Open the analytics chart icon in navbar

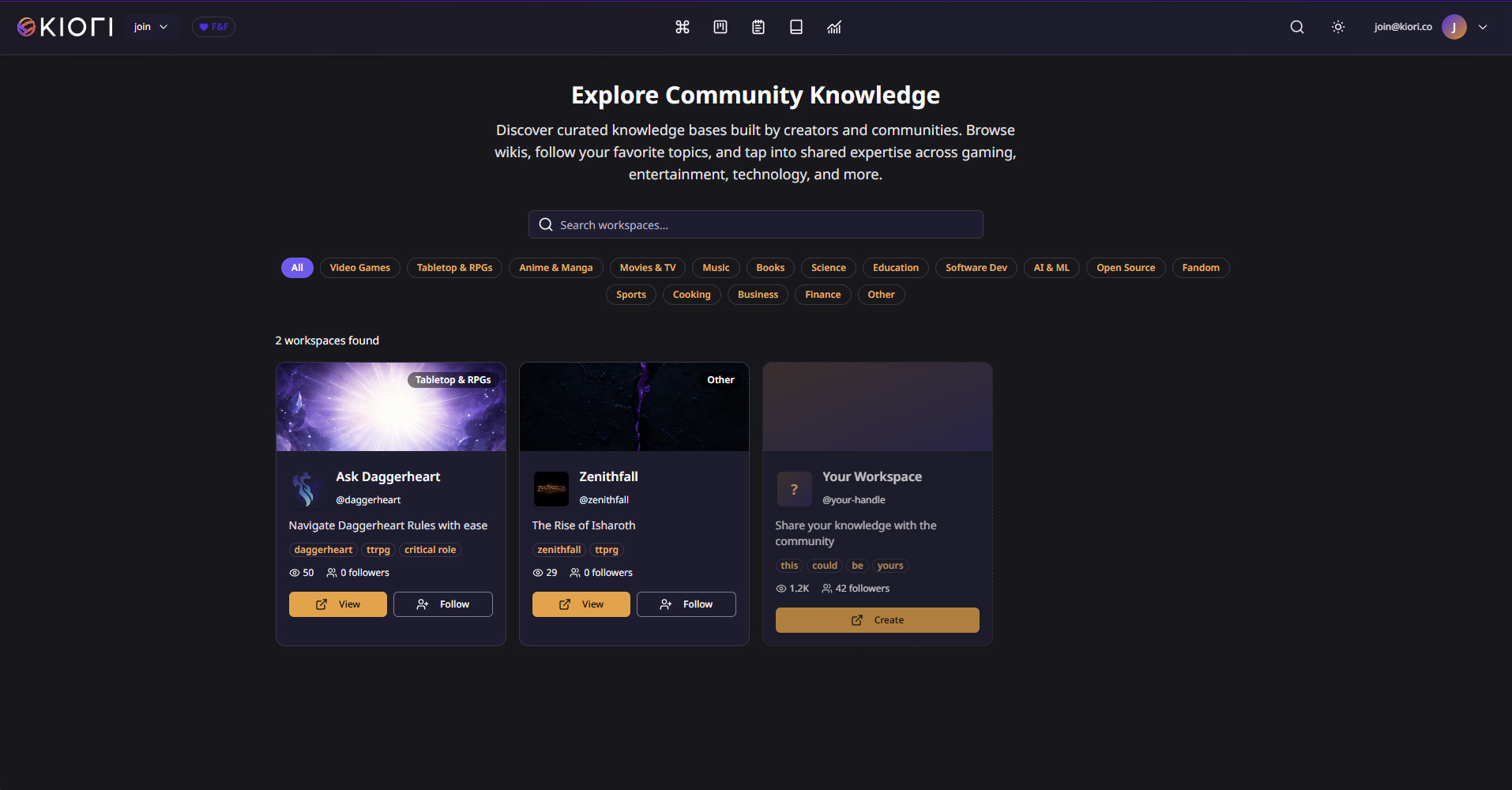(834, 27)
